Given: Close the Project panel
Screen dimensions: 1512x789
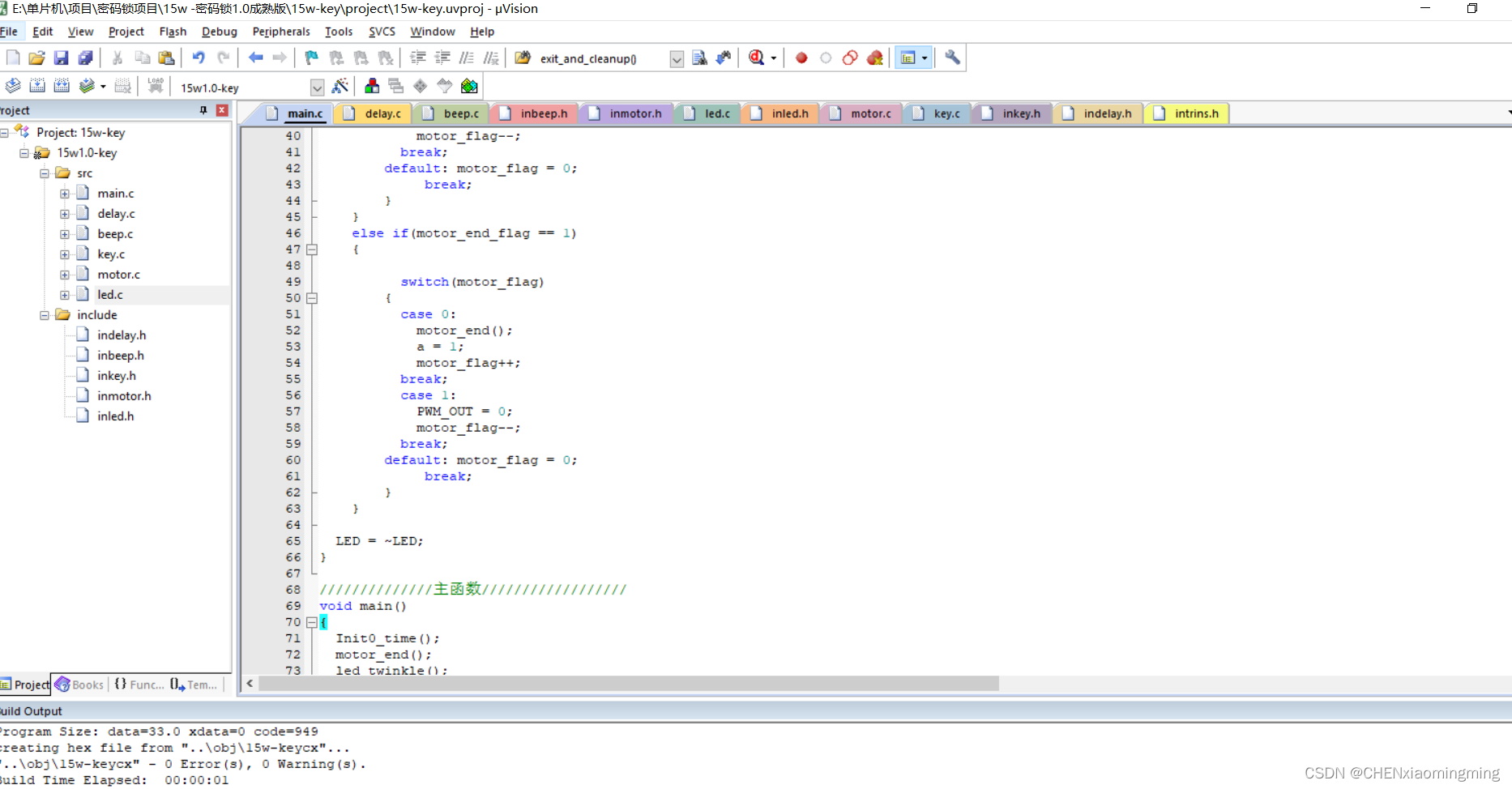Looking at the screenshot, I should (222, 110).
